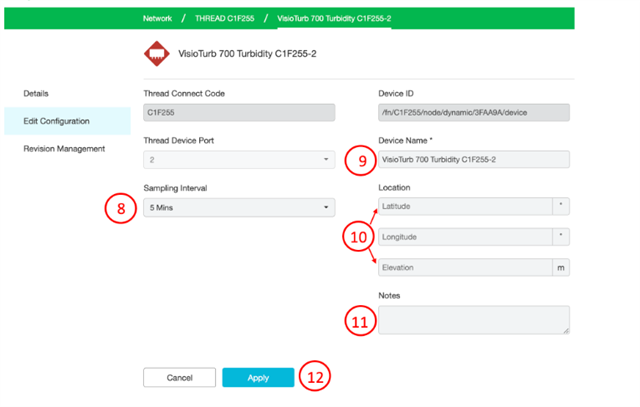
Task: Click into the Latitude field
Action: [x=465, y=206]
